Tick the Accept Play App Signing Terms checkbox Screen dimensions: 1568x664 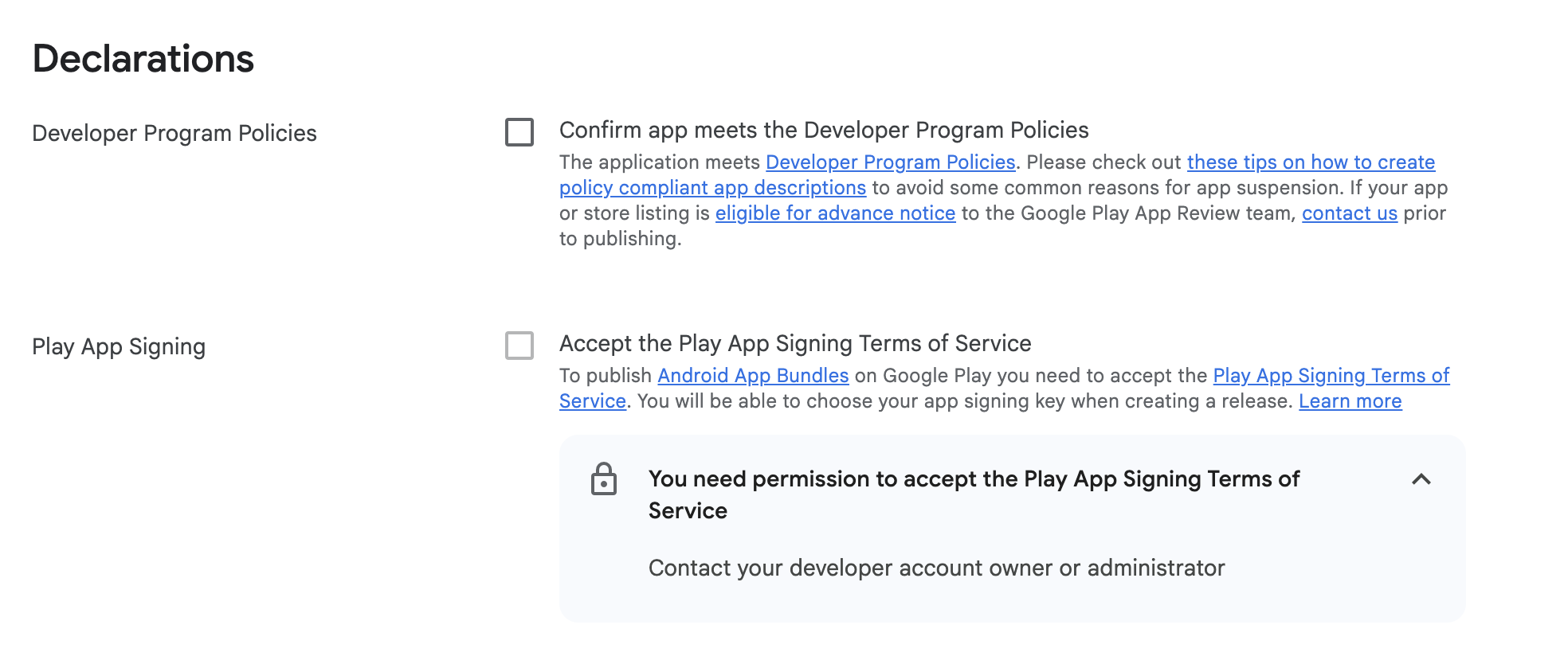tap(519, 346)
